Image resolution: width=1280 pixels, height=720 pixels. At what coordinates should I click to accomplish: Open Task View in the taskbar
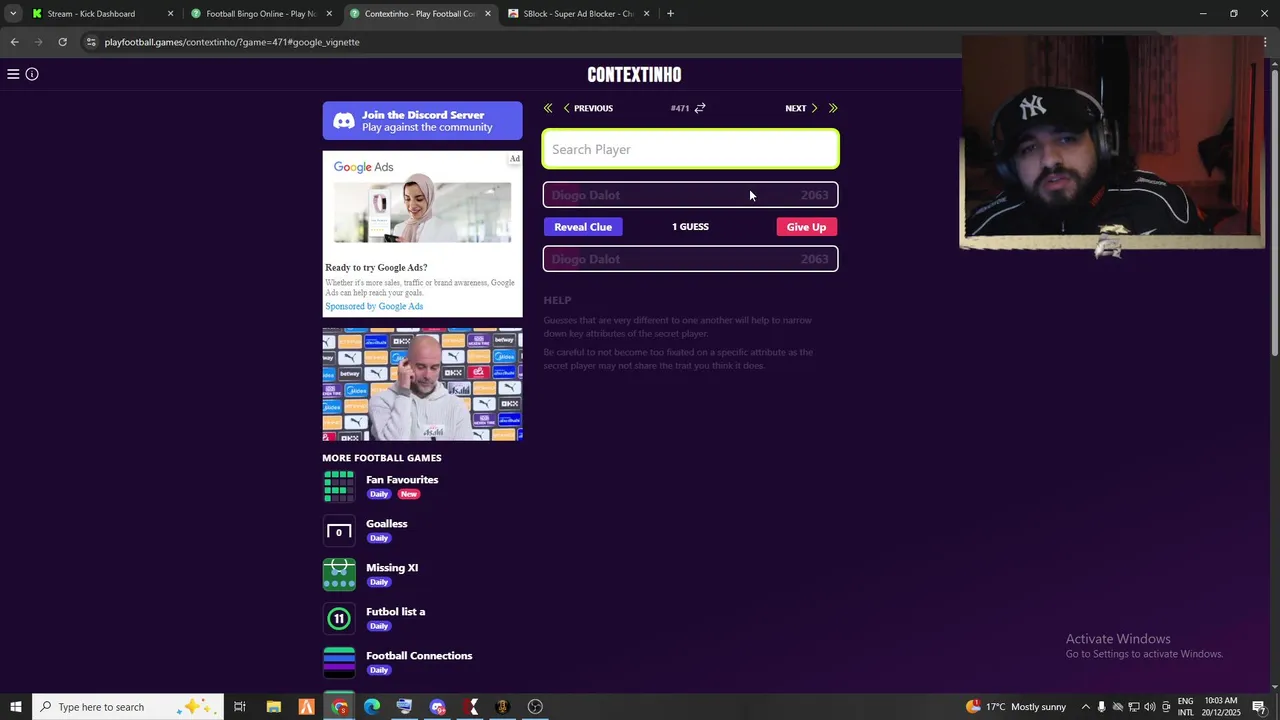click(x=240, y=707)
